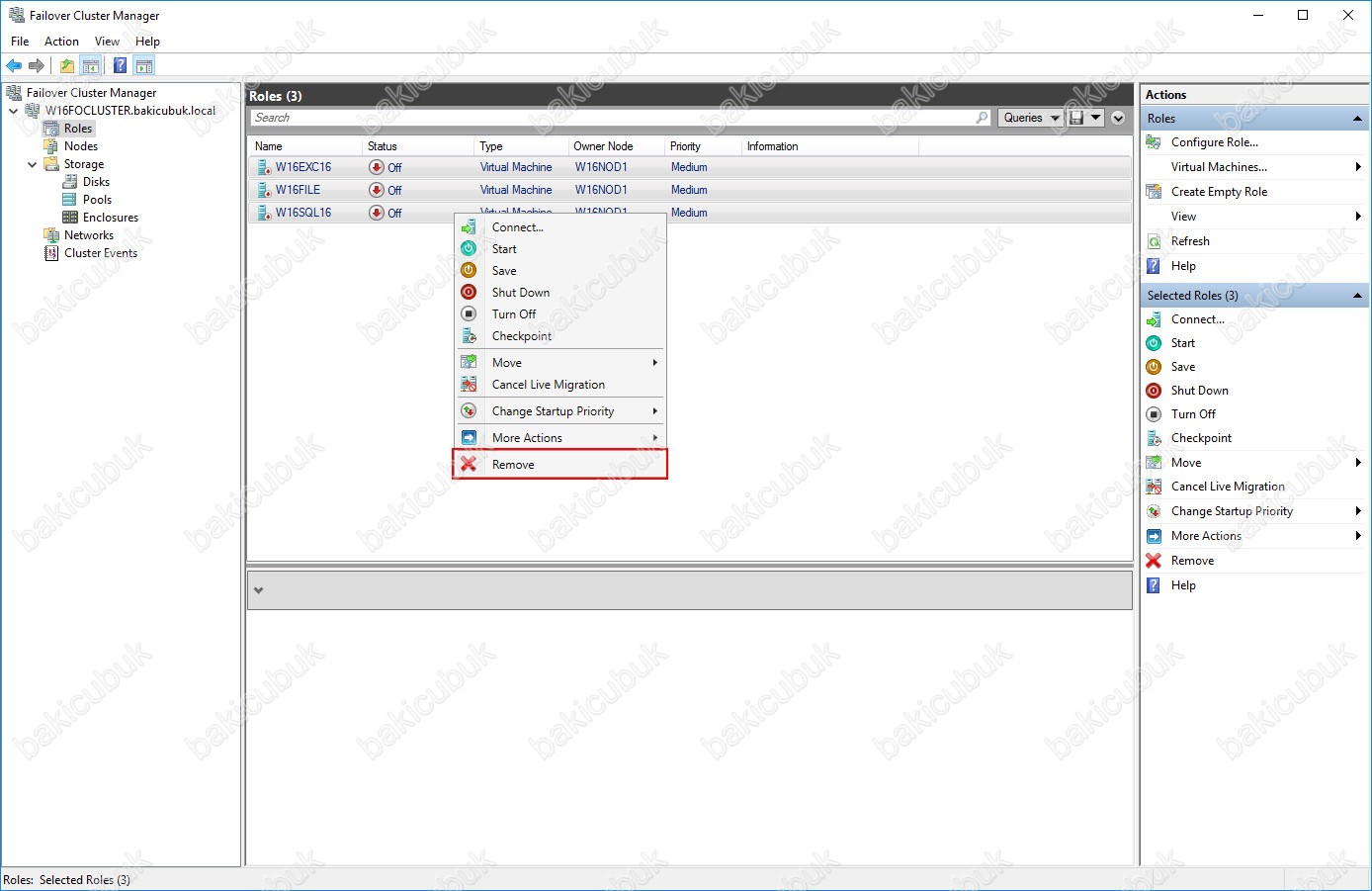Click the save query disk icon
The width and height of the screenshot is (1372, 891).
pyautogui.click(x=1076, y=118)
